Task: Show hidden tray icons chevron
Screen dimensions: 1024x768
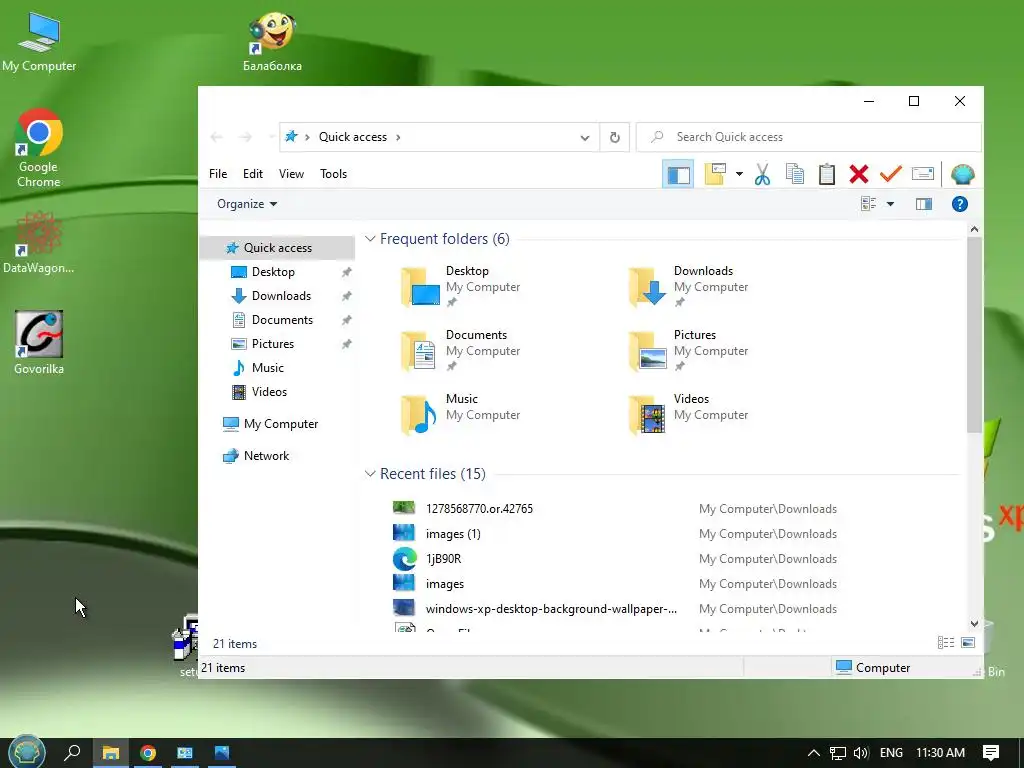Action: [814, 753]
